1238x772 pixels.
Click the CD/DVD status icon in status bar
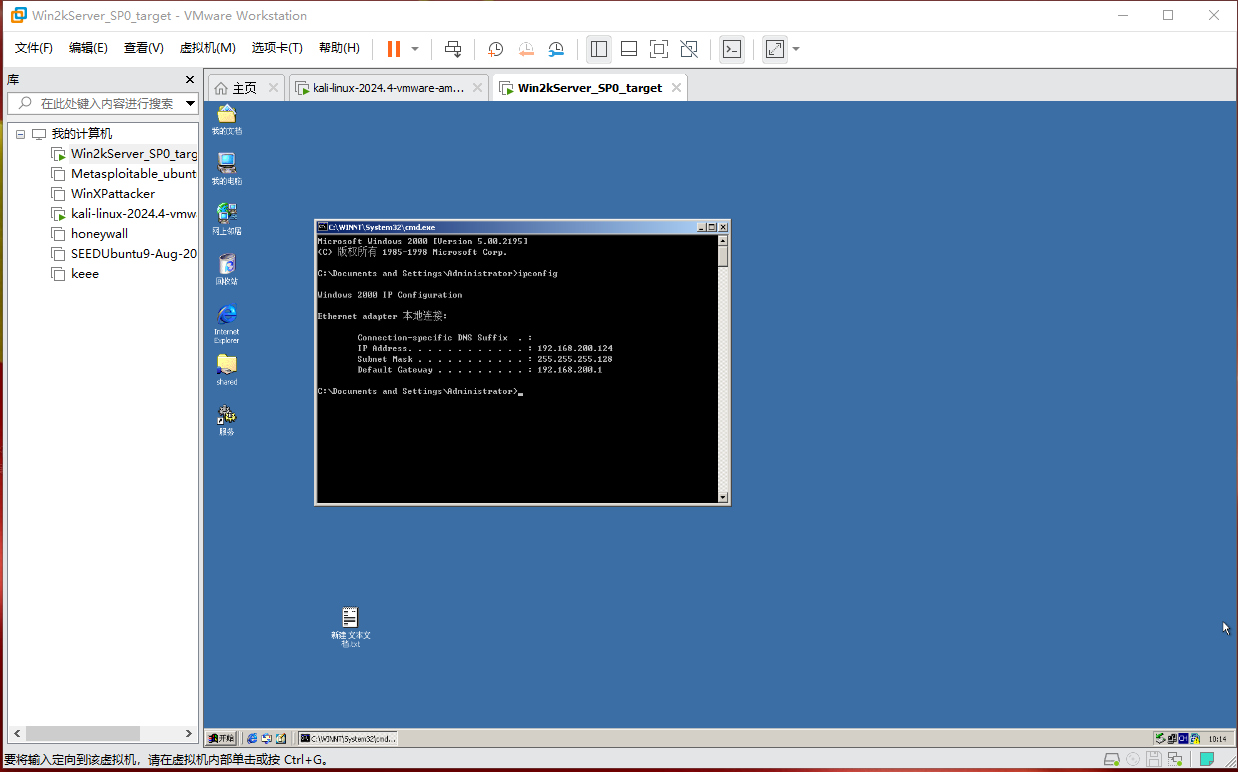point(1133,760)
